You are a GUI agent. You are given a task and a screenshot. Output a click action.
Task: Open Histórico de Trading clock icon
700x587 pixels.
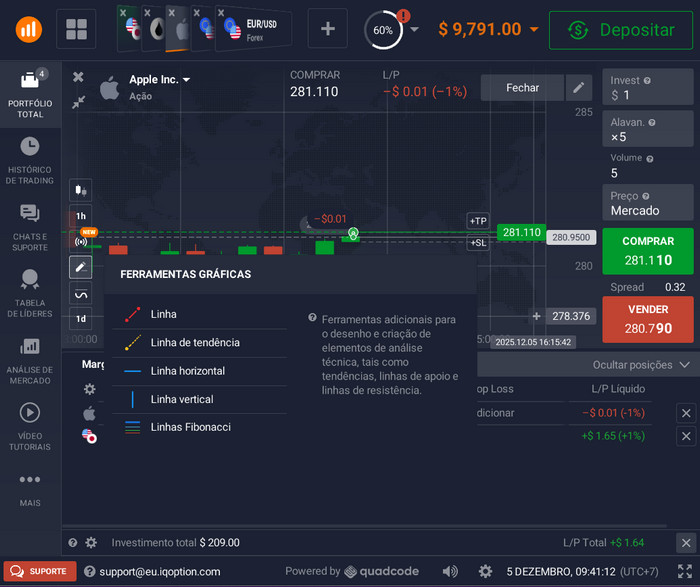tap(30, 147)
